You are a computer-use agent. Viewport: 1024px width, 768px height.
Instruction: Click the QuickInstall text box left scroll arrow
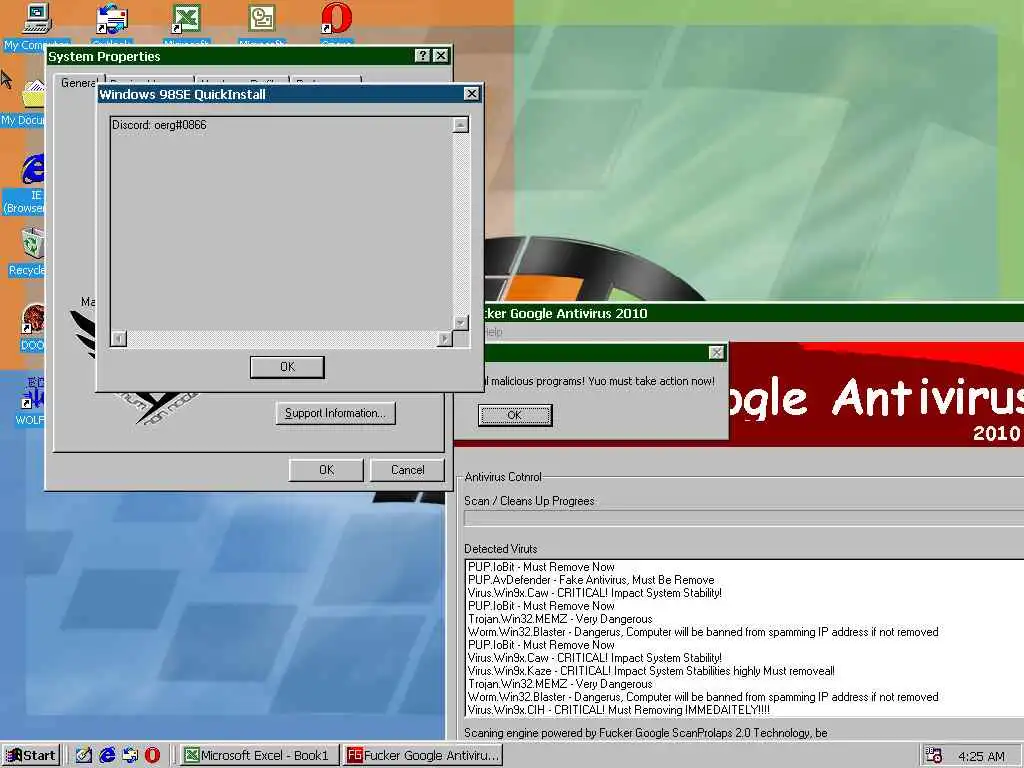pyautogui.click(x=119, y=338)
